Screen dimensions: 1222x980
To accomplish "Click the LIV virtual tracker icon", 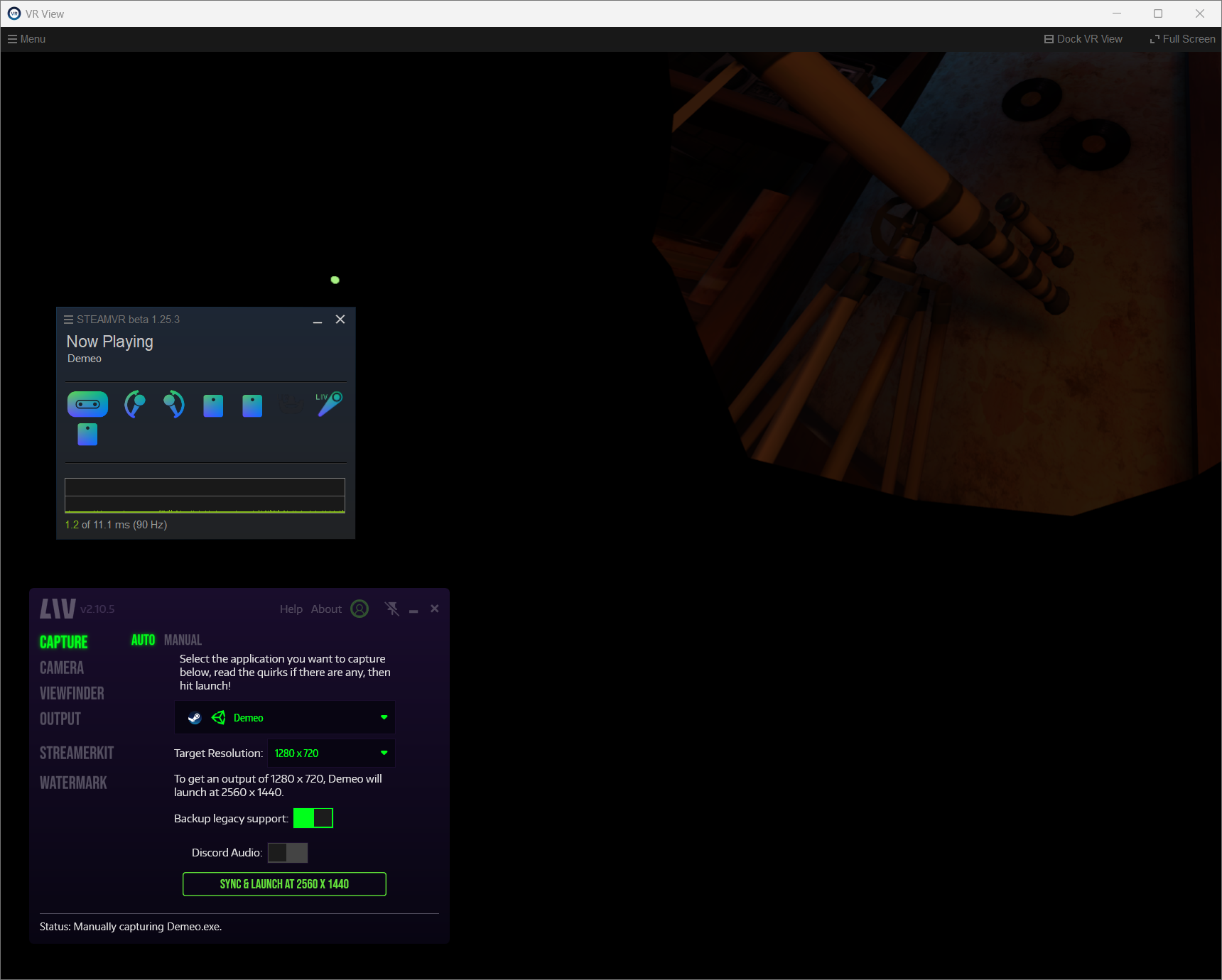I will click(x=329, y=403).
